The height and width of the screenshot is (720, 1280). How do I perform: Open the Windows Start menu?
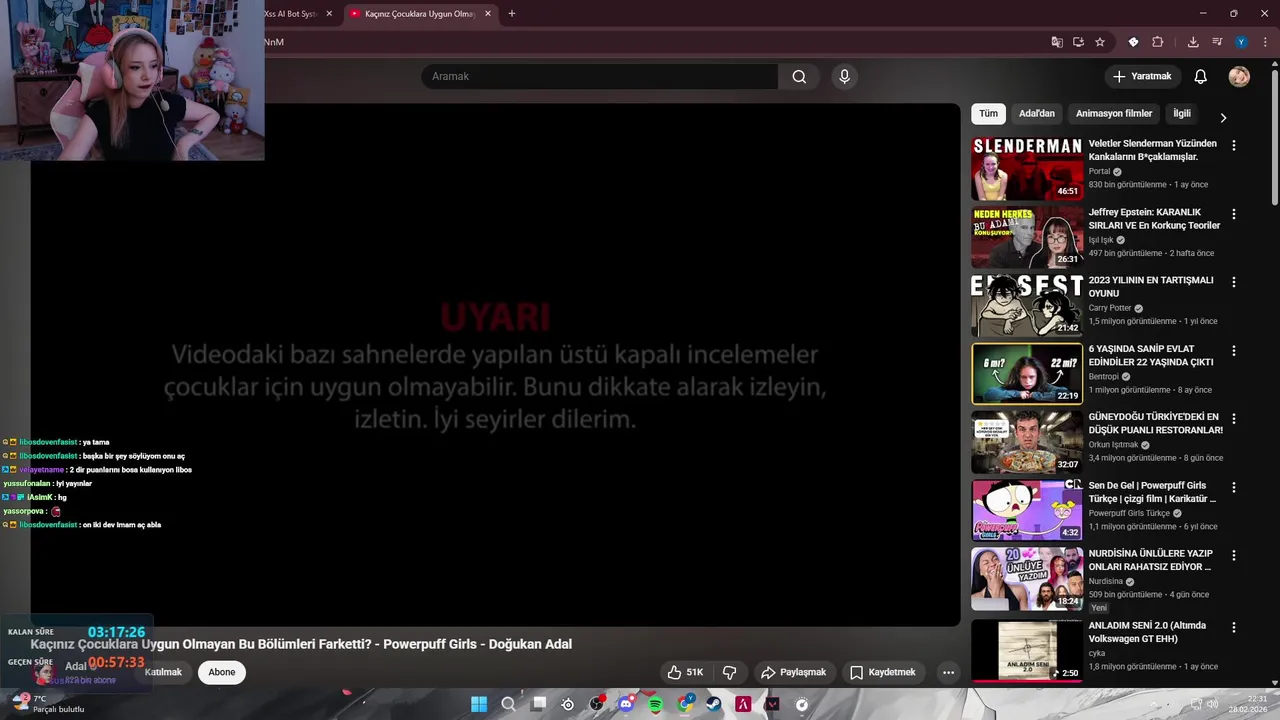tap(479, 704)
